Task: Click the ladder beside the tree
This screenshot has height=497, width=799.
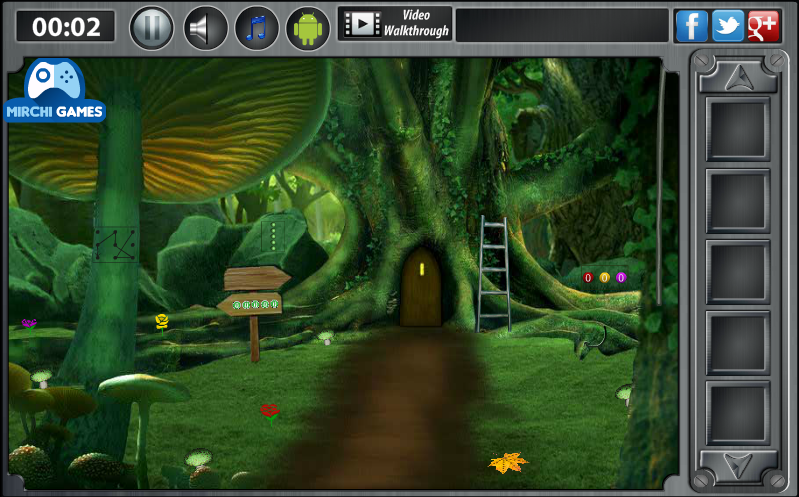Action: 493,274
